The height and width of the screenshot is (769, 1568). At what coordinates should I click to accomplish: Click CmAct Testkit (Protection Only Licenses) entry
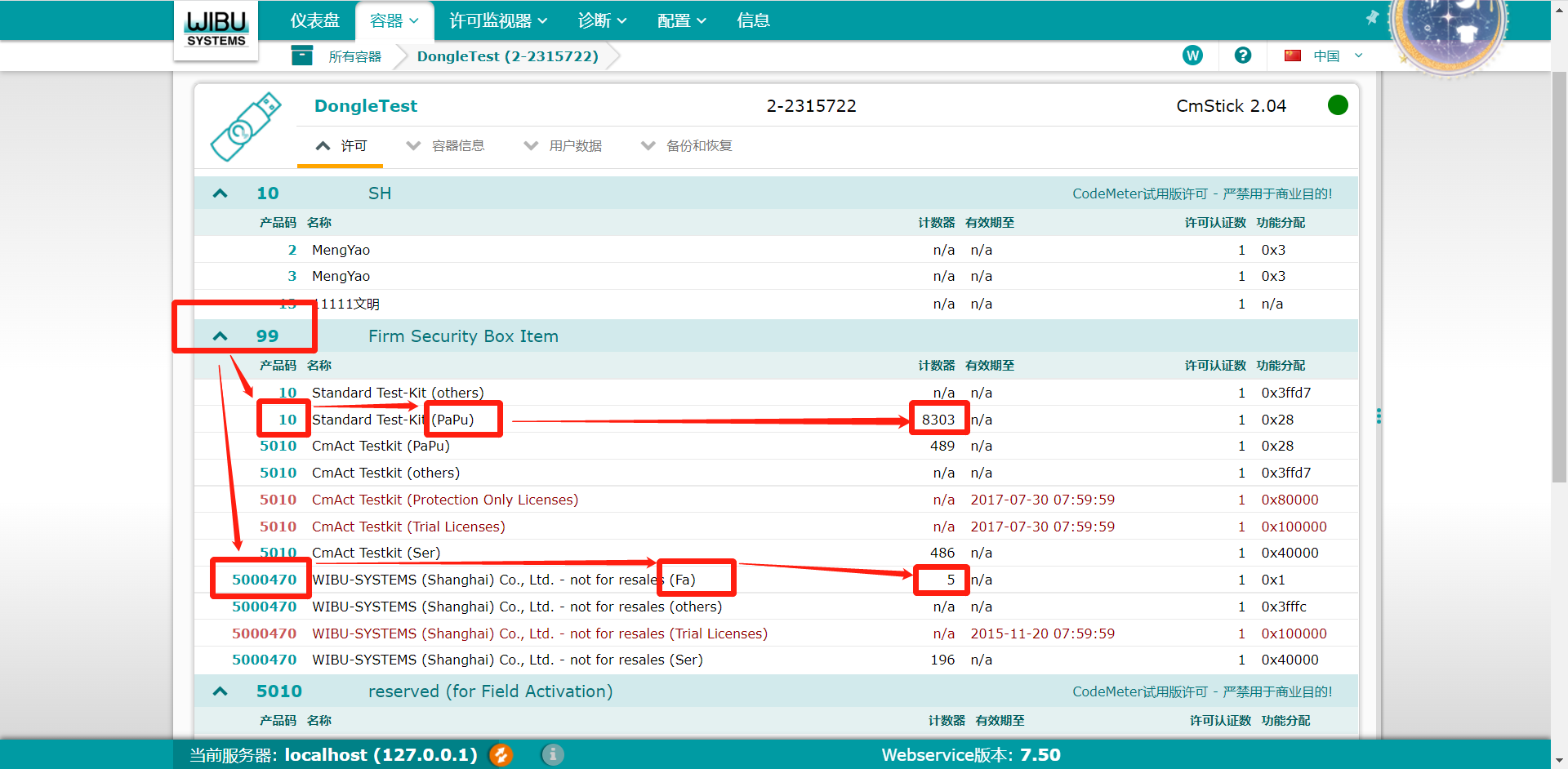click(445, 500)
